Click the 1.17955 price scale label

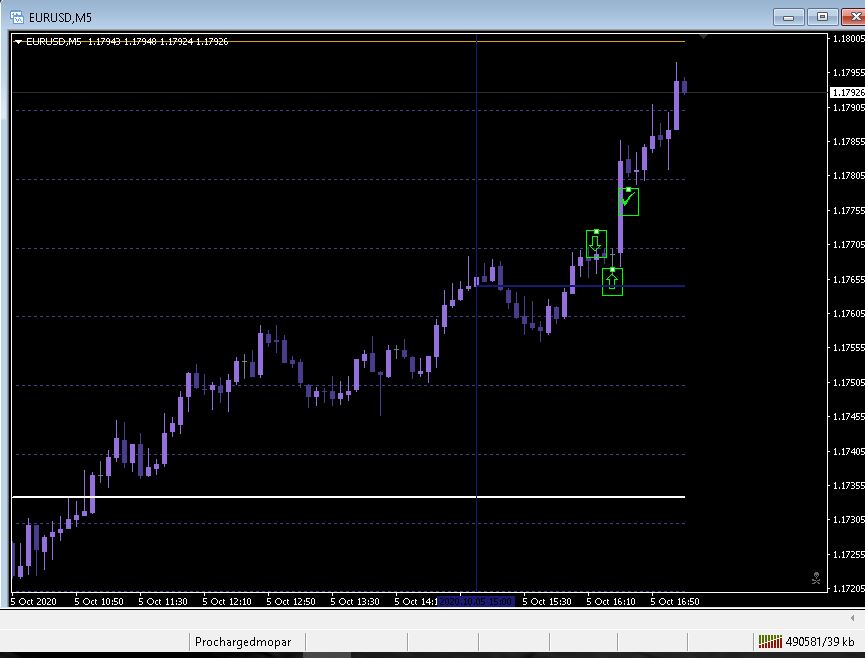click(x=848, y=72)
